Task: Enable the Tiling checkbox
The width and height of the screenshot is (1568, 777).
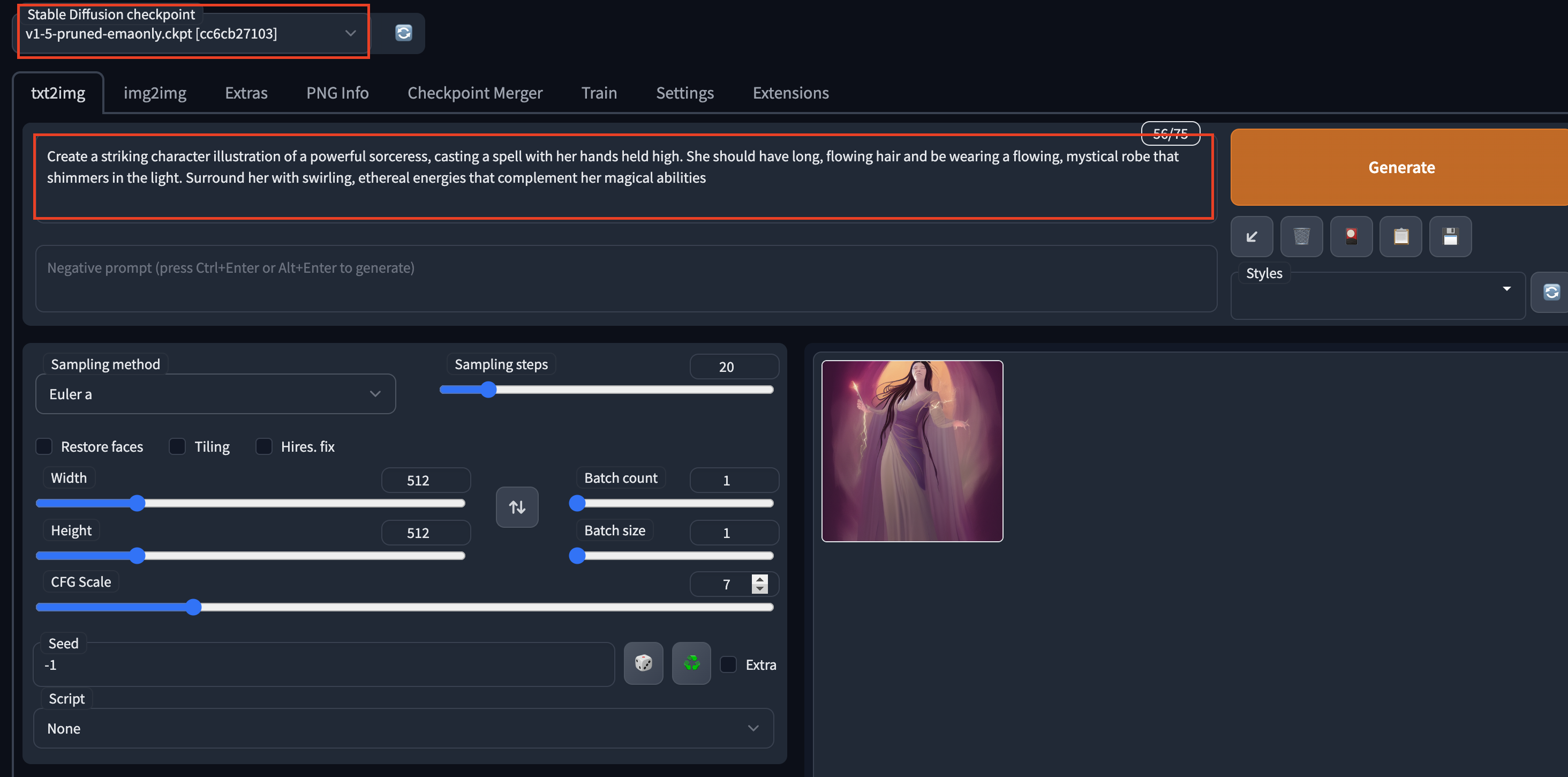Action: coord(177,446)
